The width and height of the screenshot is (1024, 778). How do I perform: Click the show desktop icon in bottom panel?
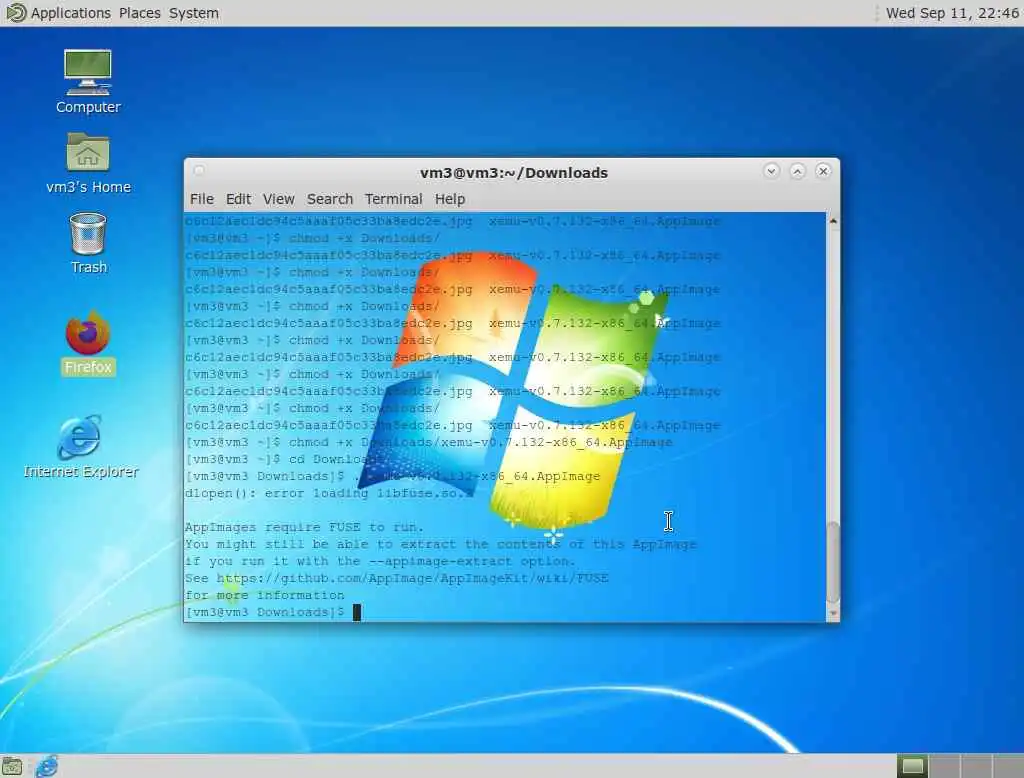(12, 766)
